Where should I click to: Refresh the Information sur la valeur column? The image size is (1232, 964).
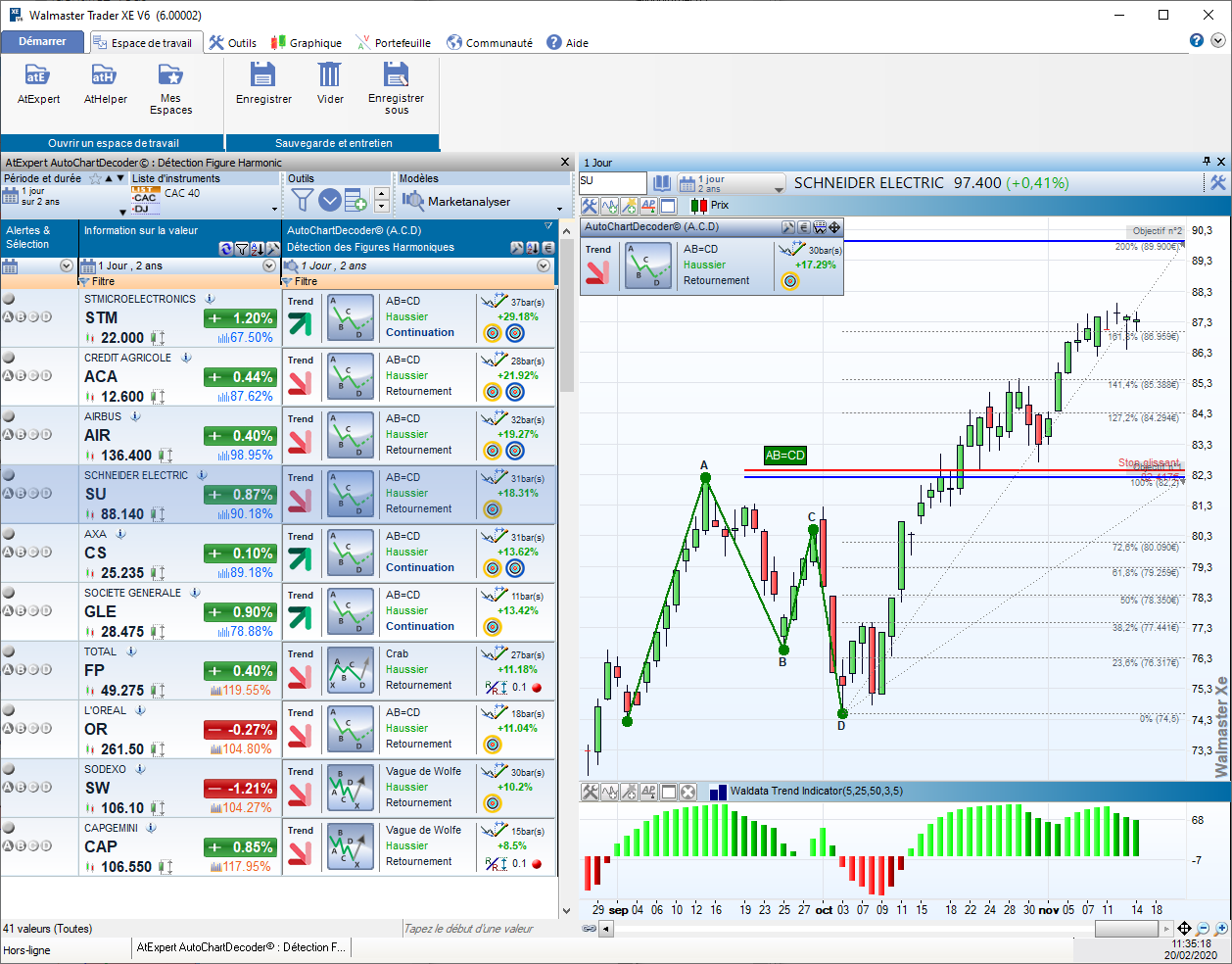coord(226,249)
